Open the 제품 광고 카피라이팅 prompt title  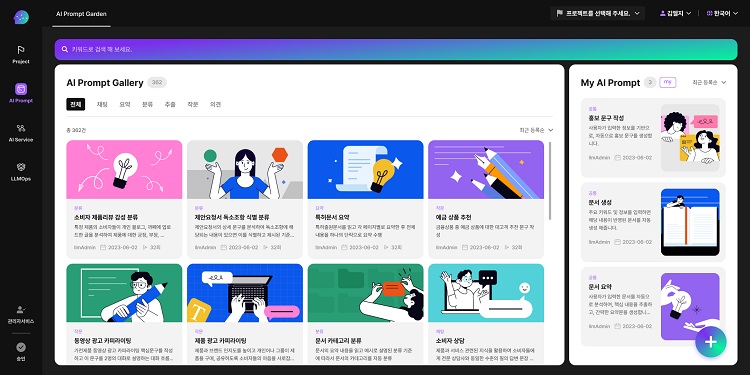tap(221, 341)
